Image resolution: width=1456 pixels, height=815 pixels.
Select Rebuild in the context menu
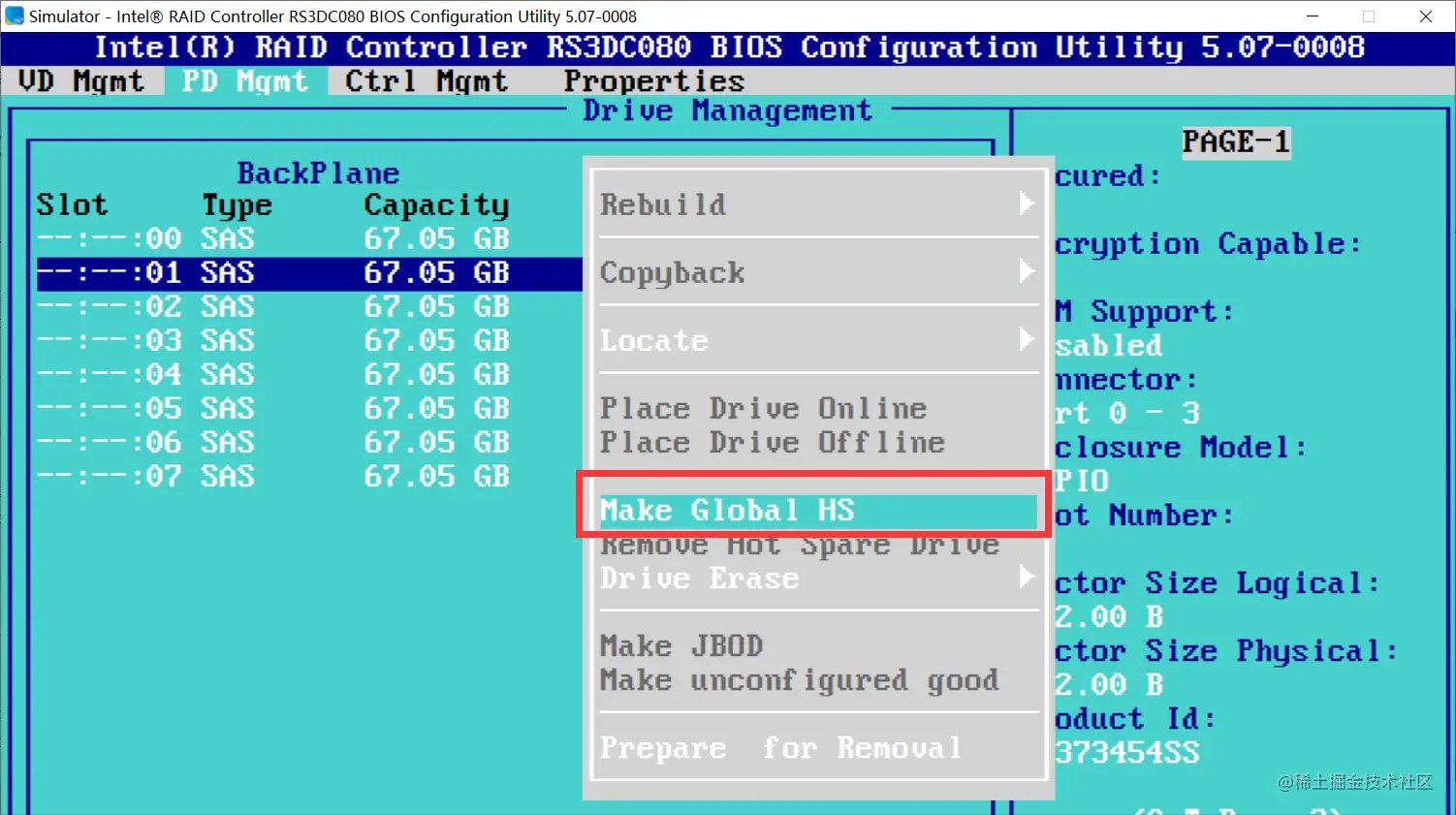pos(663,204)
